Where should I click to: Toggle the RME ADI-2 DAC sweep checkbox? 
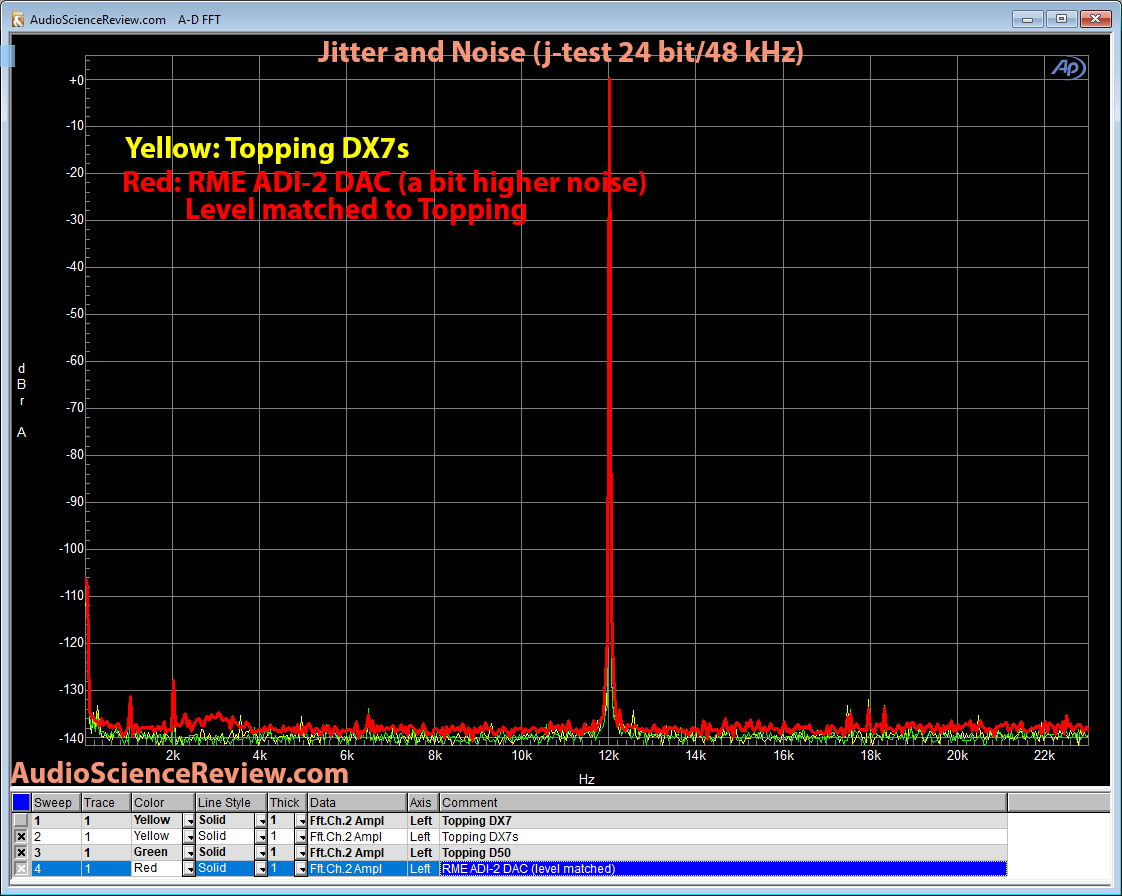point(21,868)
